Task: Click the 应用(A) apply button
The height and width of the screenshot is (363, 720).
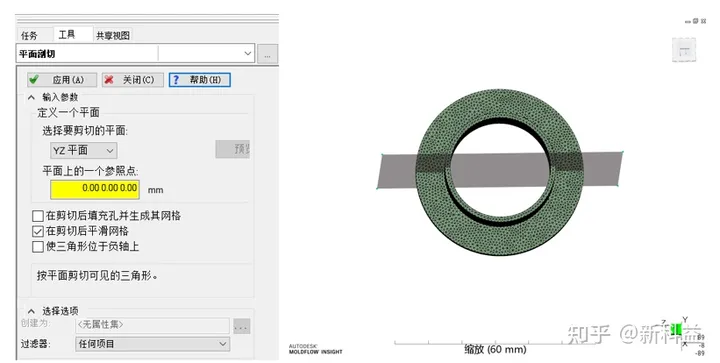Action: 62,80
